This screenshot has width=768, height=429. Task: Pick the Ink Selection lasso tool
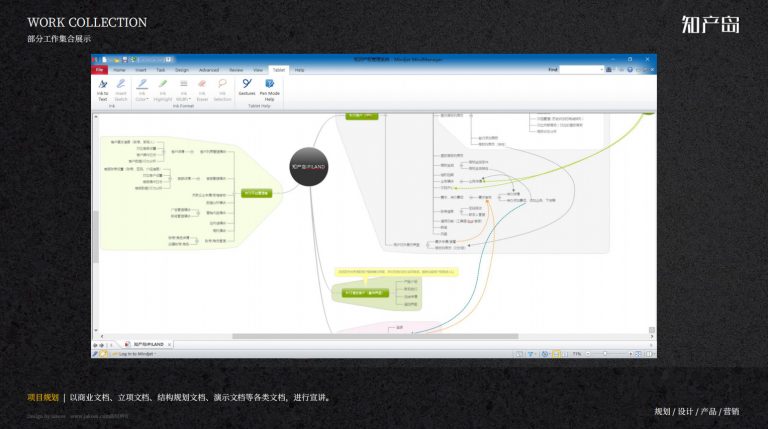point(222,90)
